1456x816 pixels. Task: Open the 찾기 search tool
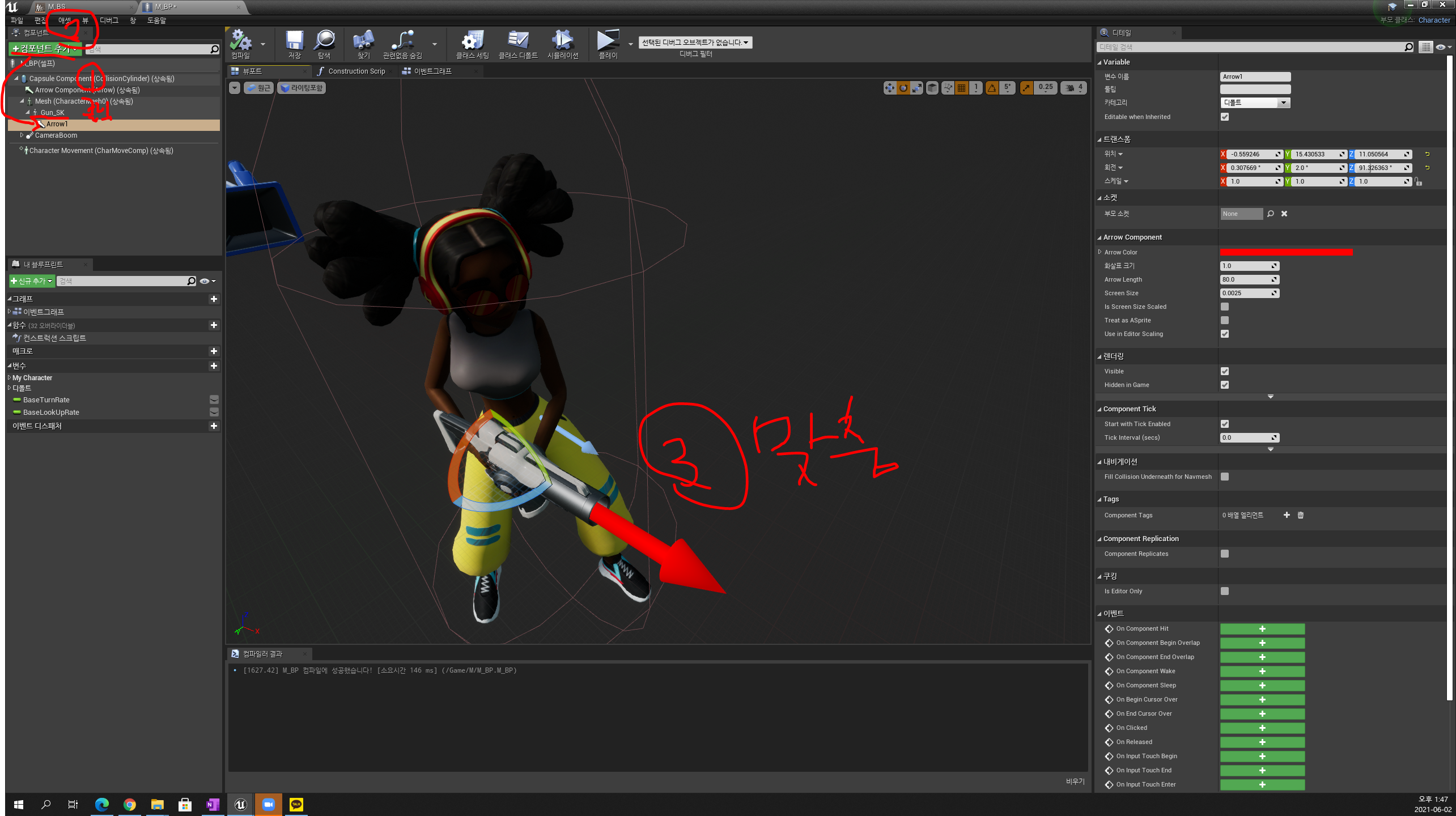[x=363, y=44]
